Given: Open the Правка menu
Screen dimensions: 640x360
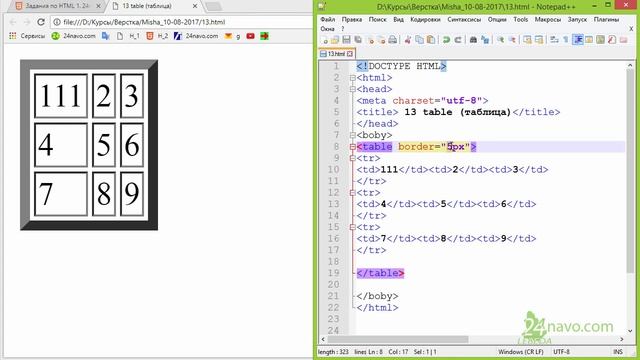Looking at the screenshot, I should coord(351,19).
